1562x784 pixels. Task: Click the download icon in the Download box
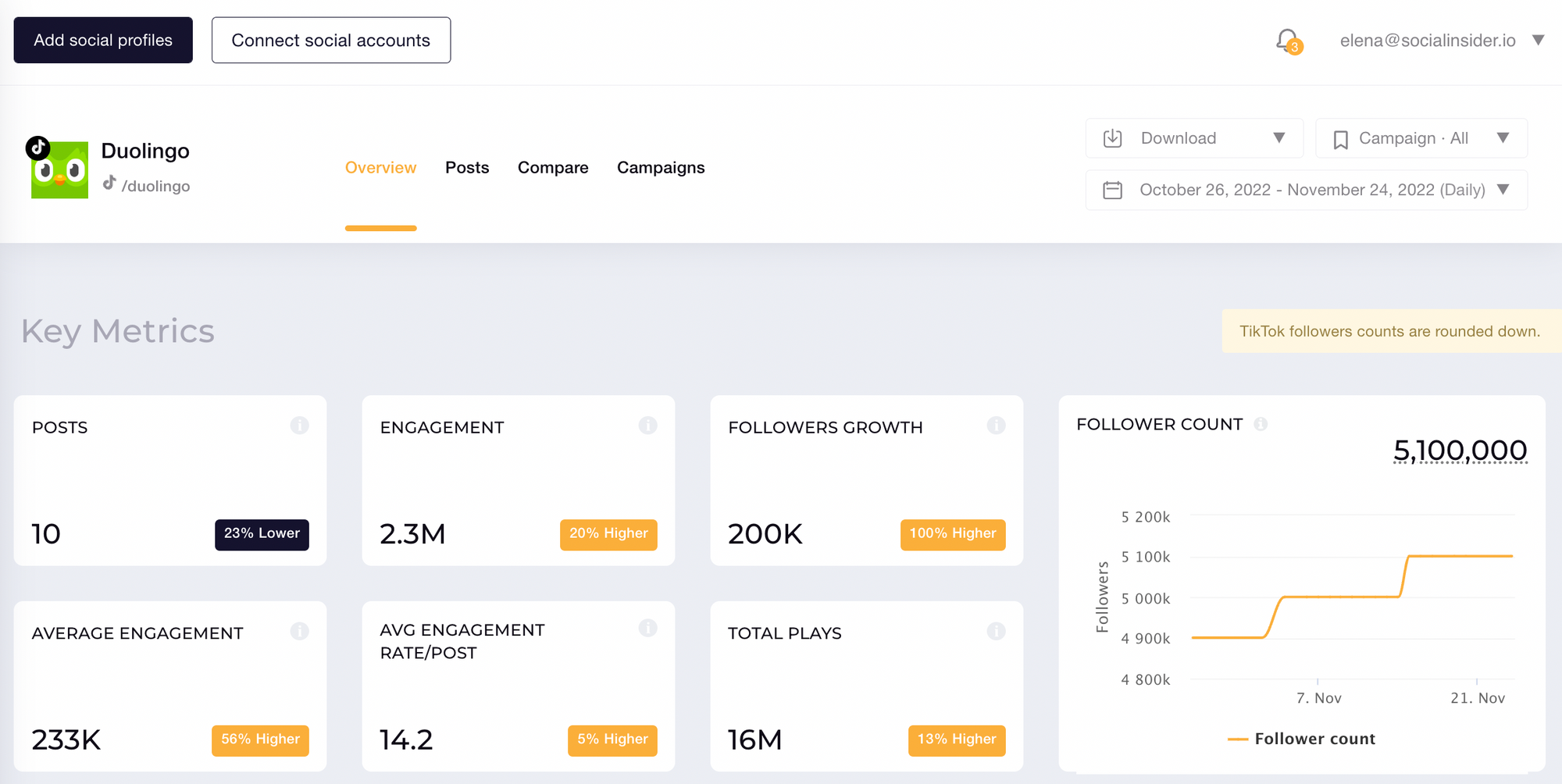1112,138
